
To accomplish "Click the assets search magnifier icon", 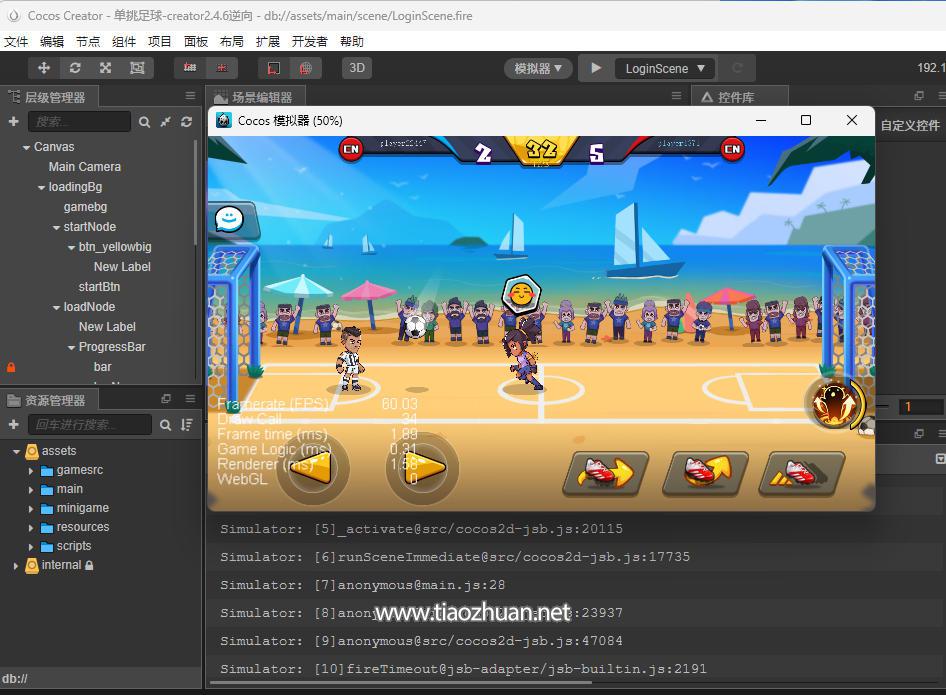I will point(165,425).
